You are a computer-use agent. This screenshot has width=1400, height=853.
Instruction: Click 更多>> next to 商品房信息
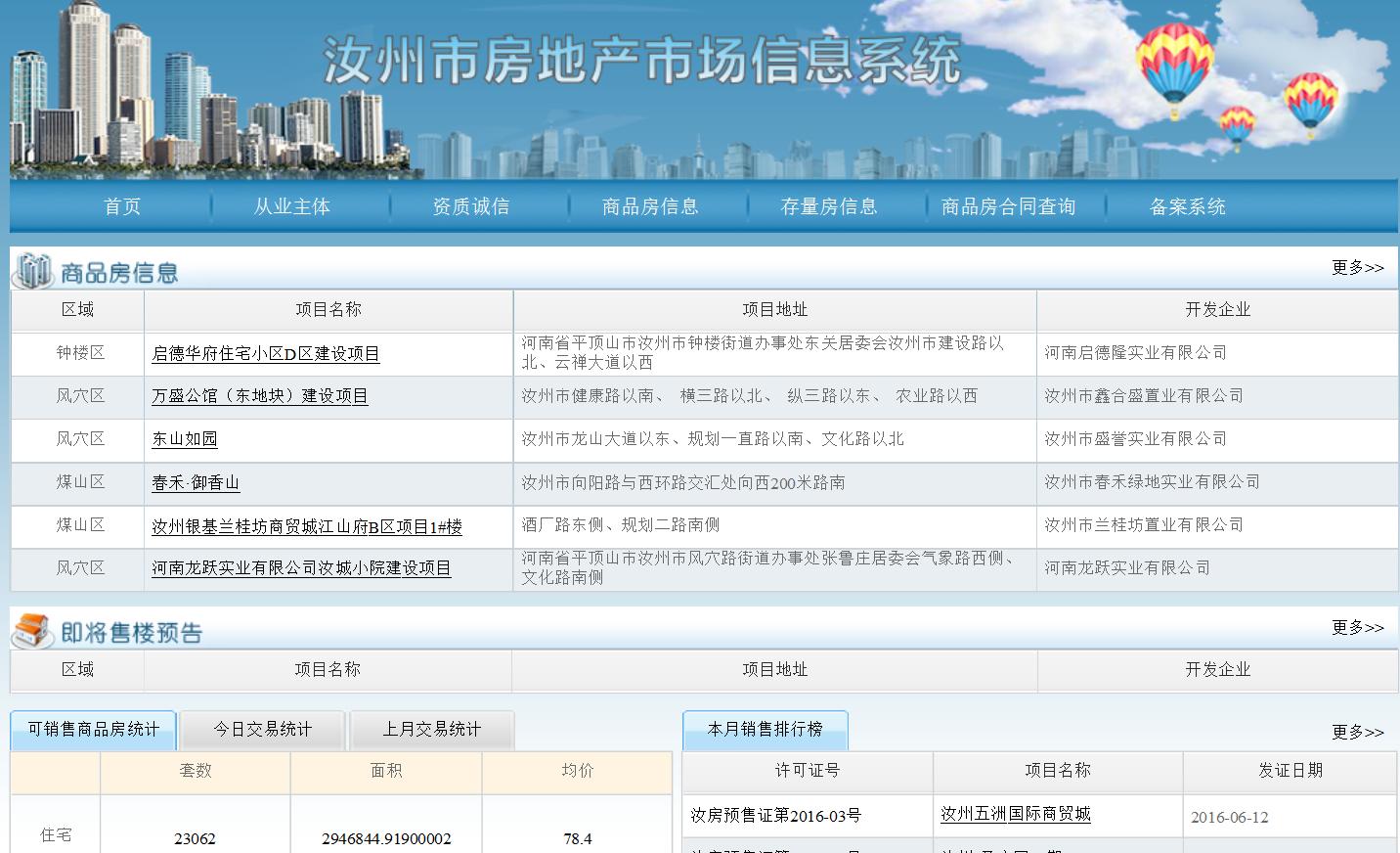1358,266
